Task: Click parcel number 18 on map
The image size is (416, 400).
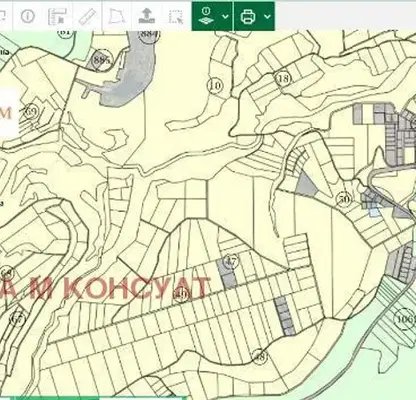Action: click(283, 79)
